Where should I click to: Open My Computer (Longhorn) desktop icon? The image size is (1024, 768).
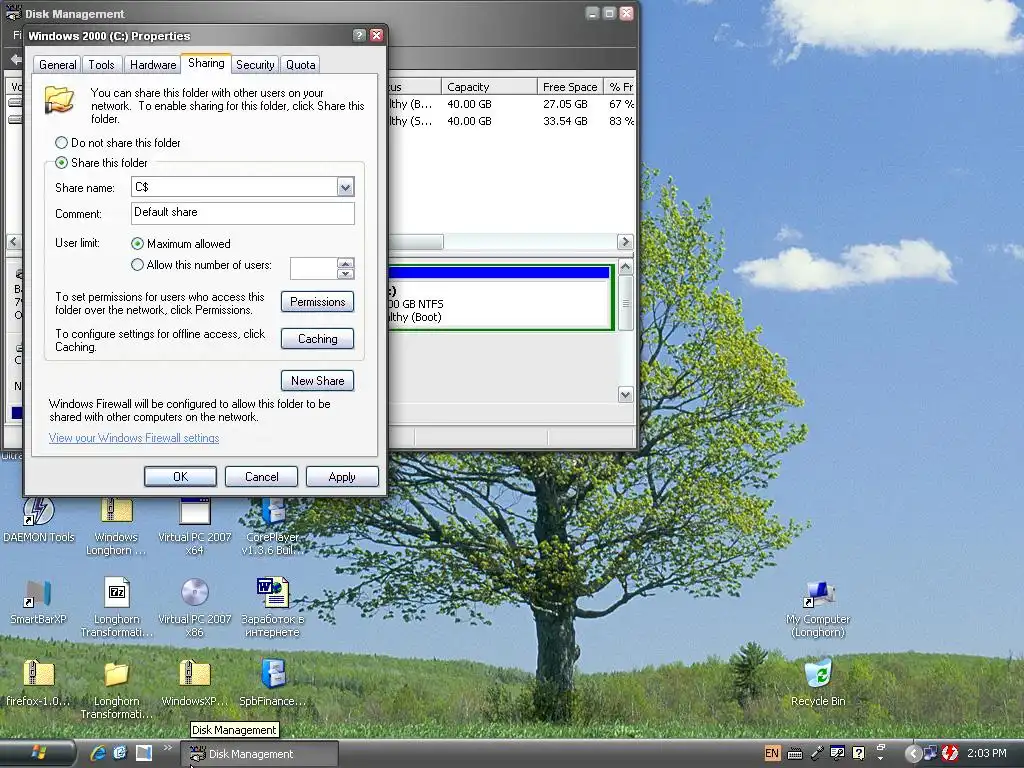[x=818, y=609]
